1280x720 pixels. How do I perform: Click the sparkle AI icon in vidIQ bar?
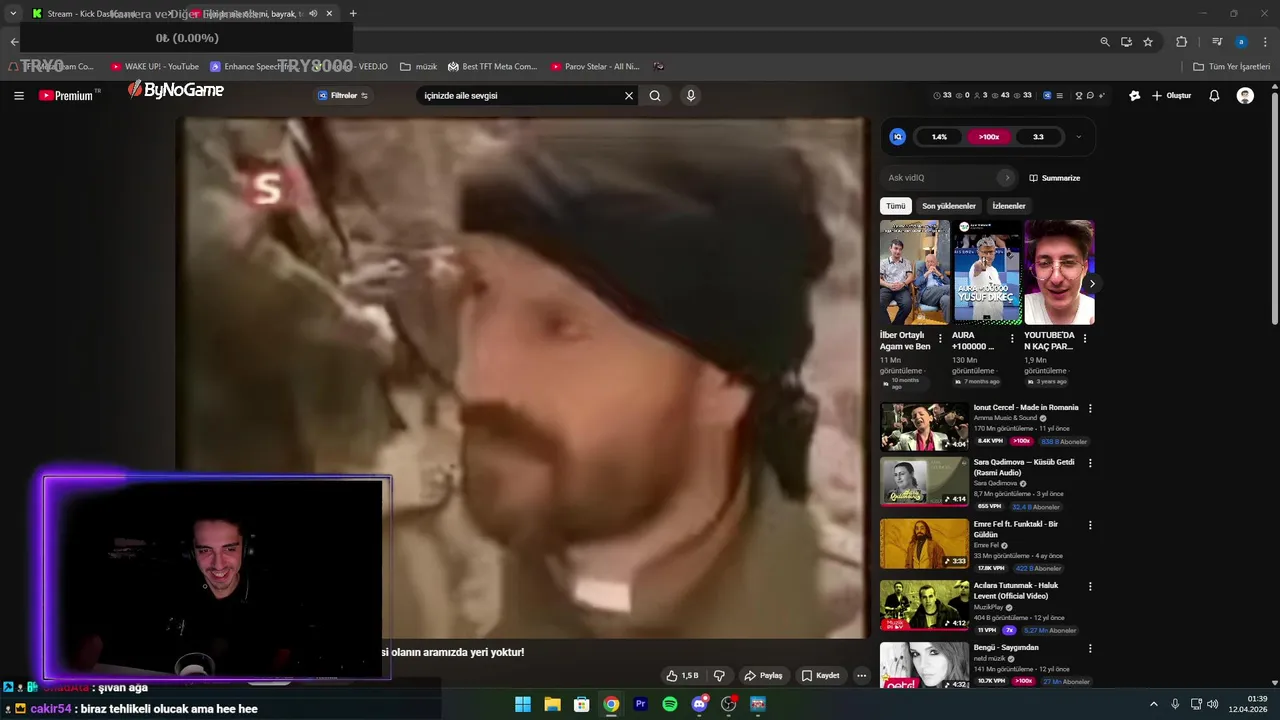click(x=1101, y=96)
